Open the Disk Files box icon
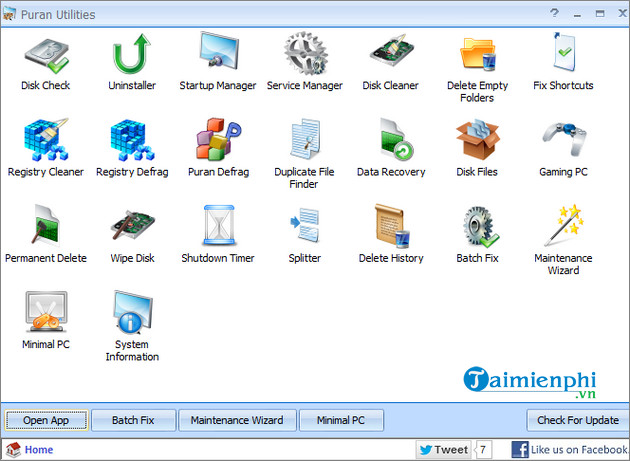 (478, 139)
